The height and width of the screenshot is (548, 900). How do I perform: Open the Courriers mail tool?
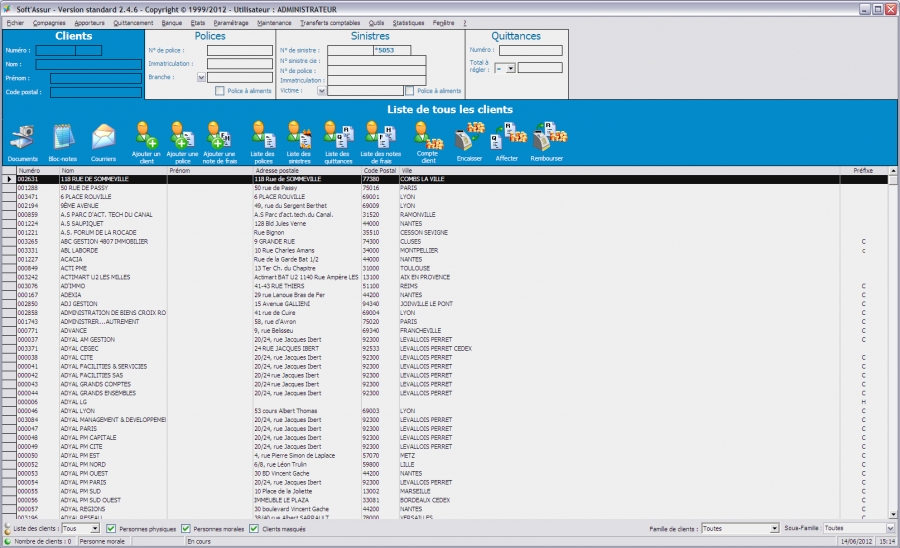pyautogui.click(x=103, y=138)
